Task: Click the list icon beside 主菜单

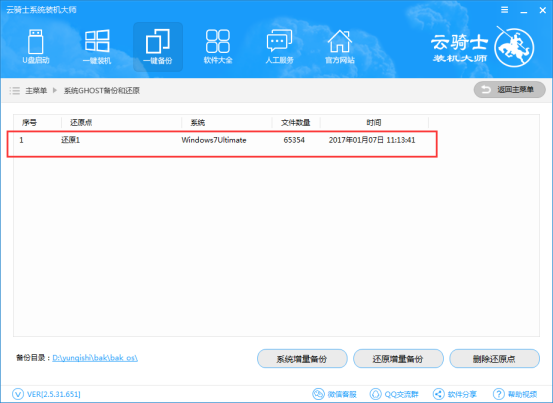Action: (14, 91)
